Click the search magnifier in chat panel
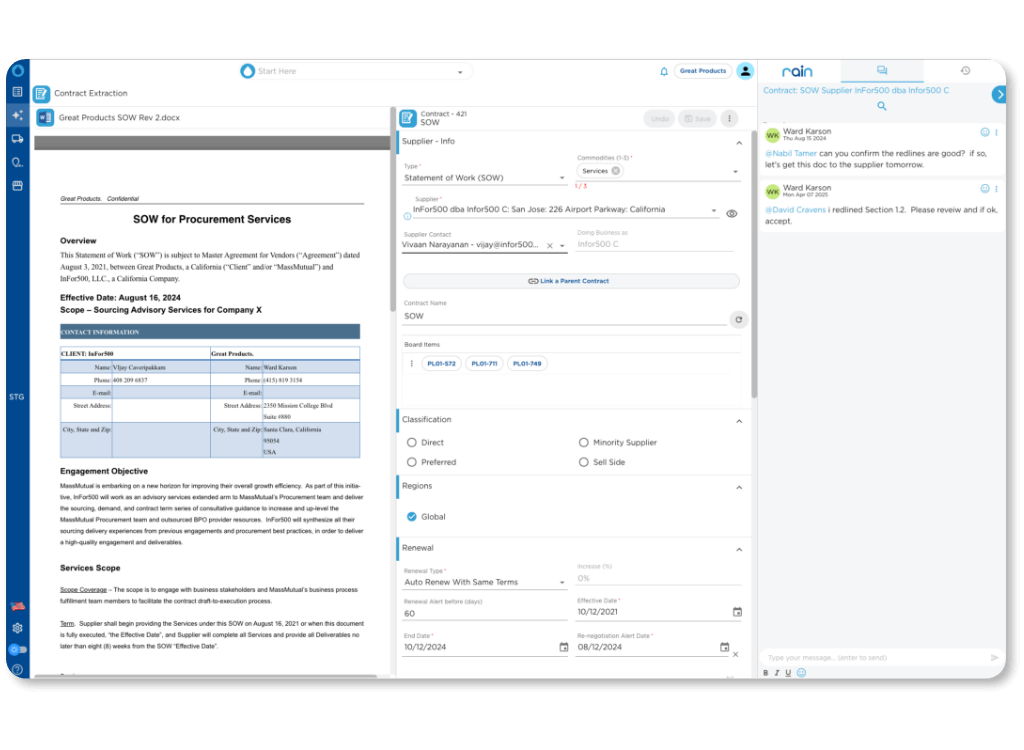 (x=882, y=106)
